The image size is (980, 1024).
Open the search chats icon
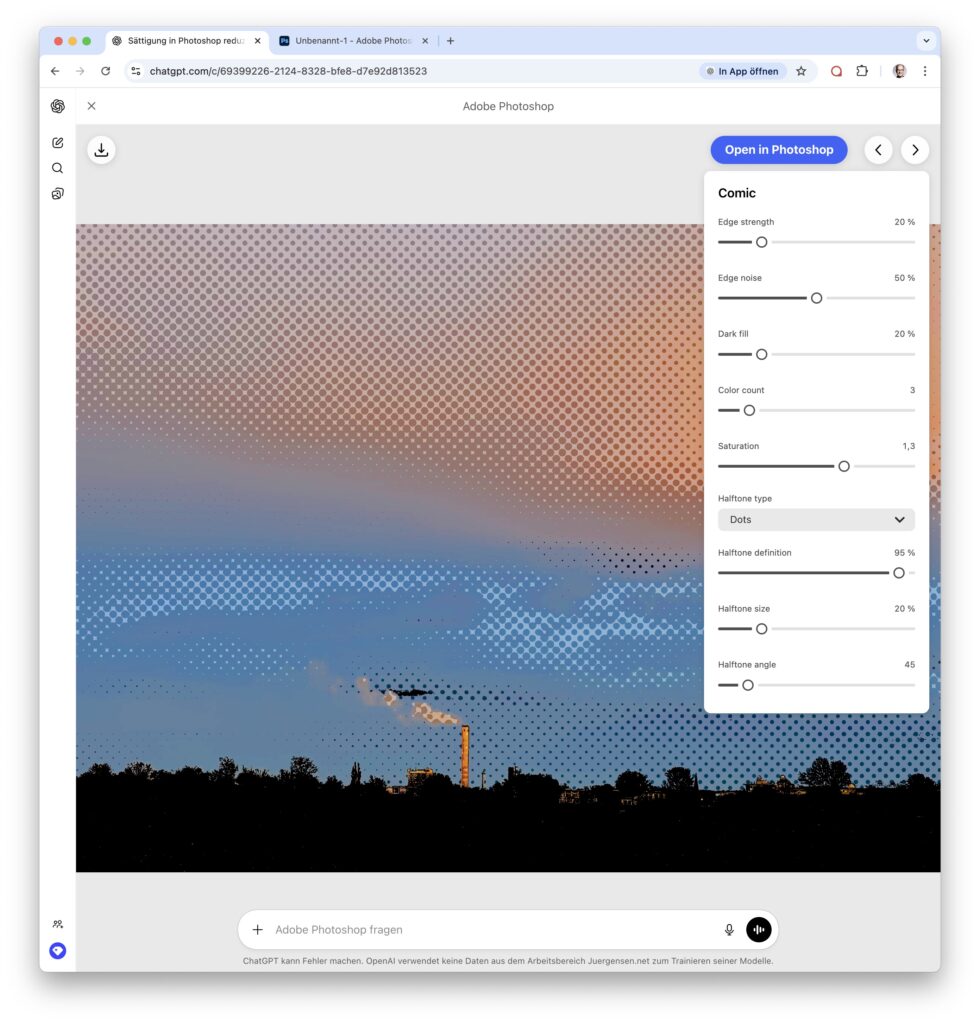click(x=58, y=168)
